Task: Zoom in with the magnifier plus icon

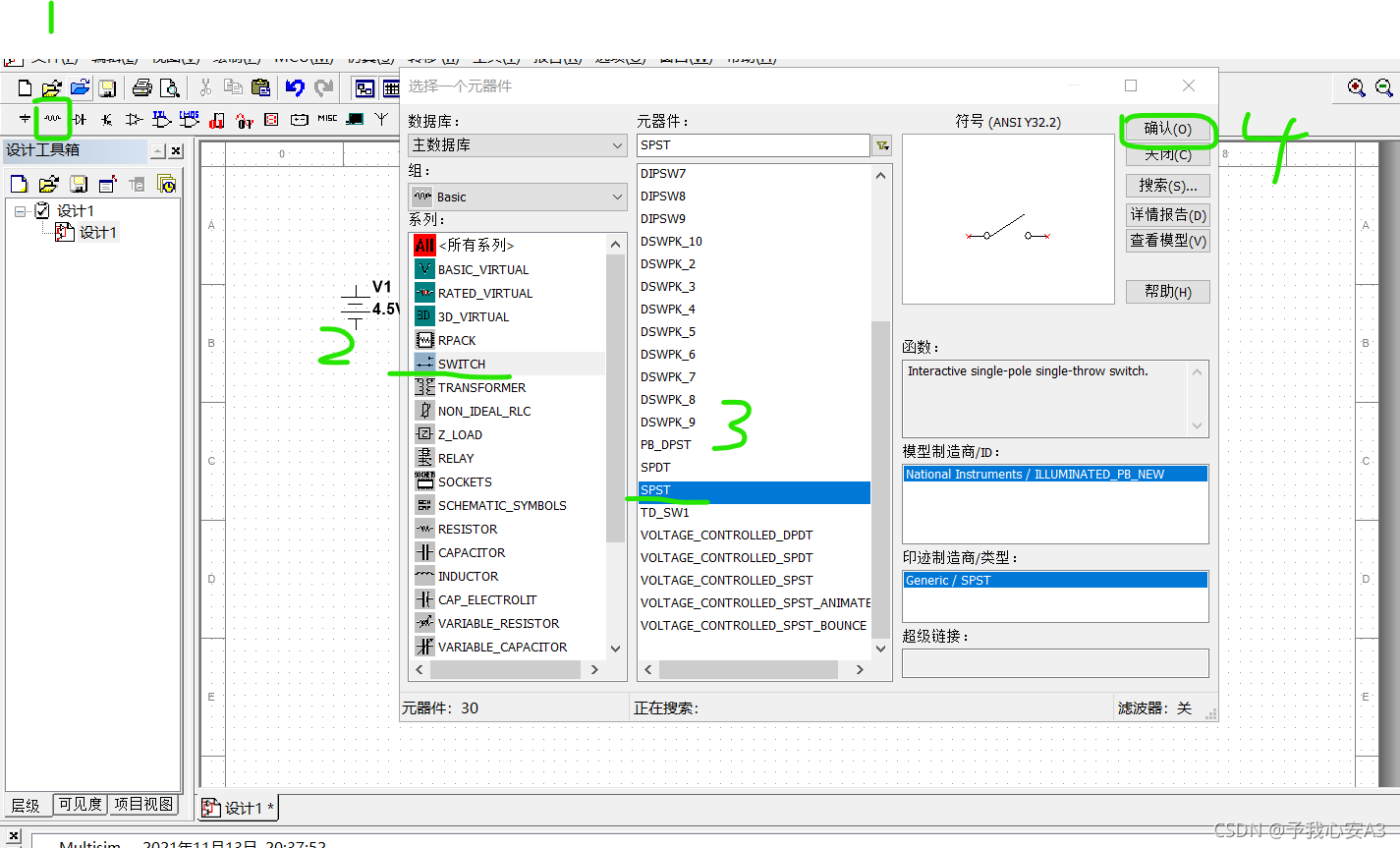Action: [1357, 87]
